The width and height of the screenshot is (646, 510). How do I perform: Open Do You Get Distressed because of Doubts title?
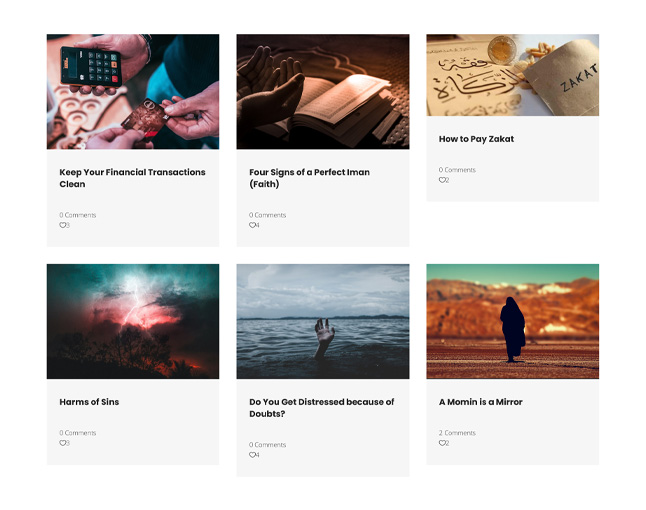[322, 408]
